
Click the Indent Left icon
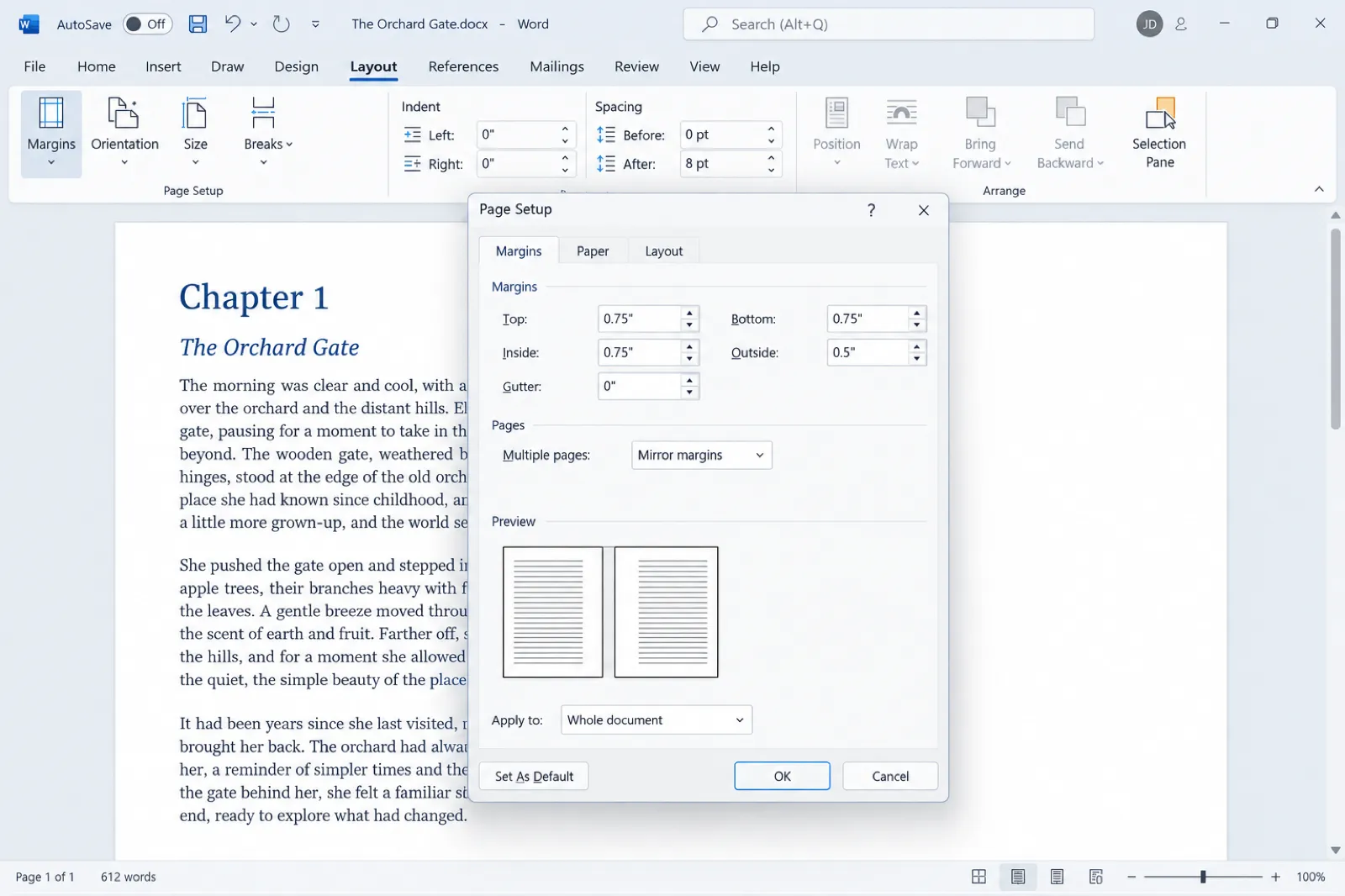click(412, 134)
